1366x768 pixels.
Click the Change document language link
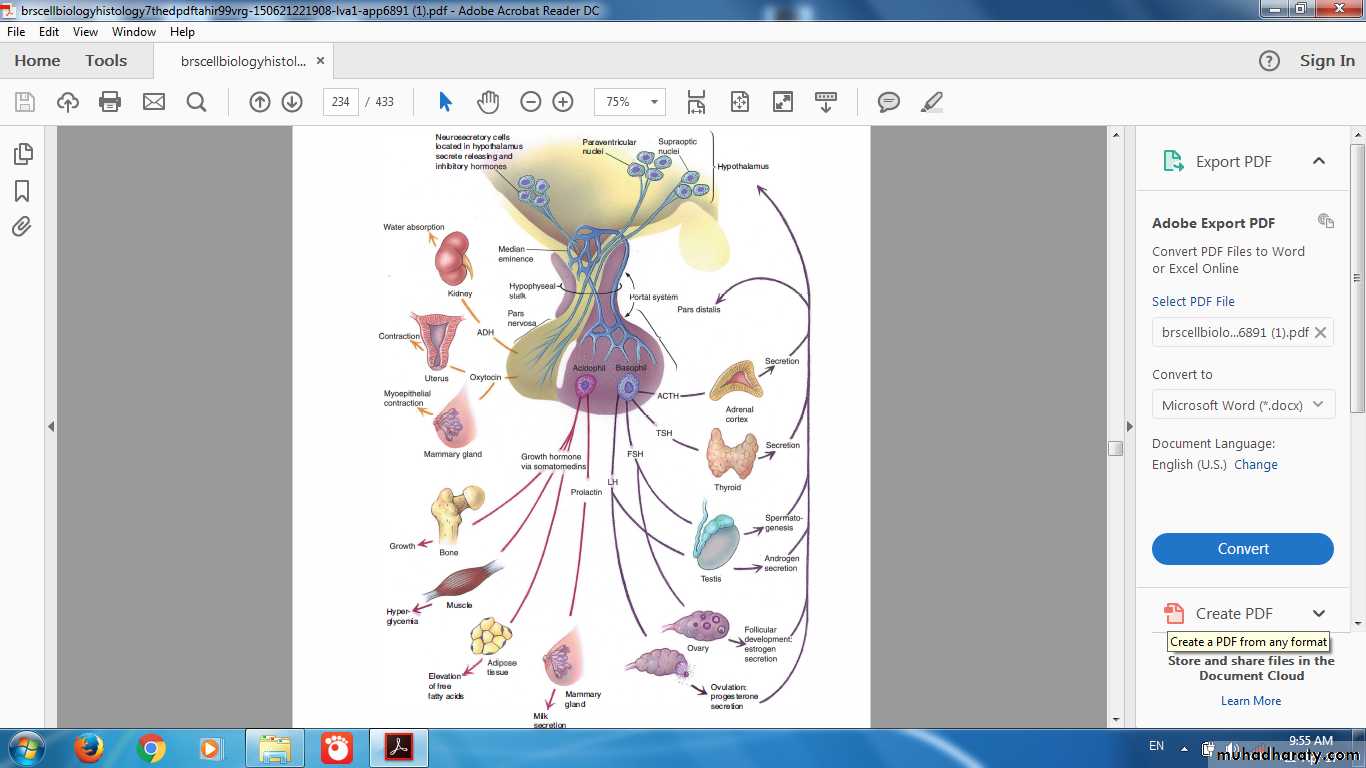tap(1255, 465)
